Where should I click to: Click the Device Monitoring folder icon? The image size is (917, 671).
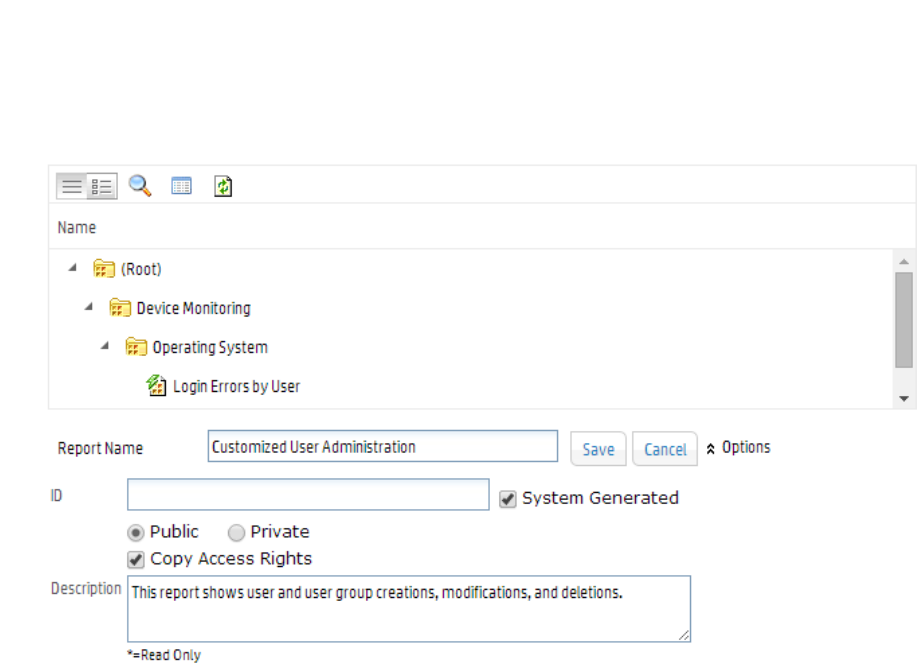120,308
